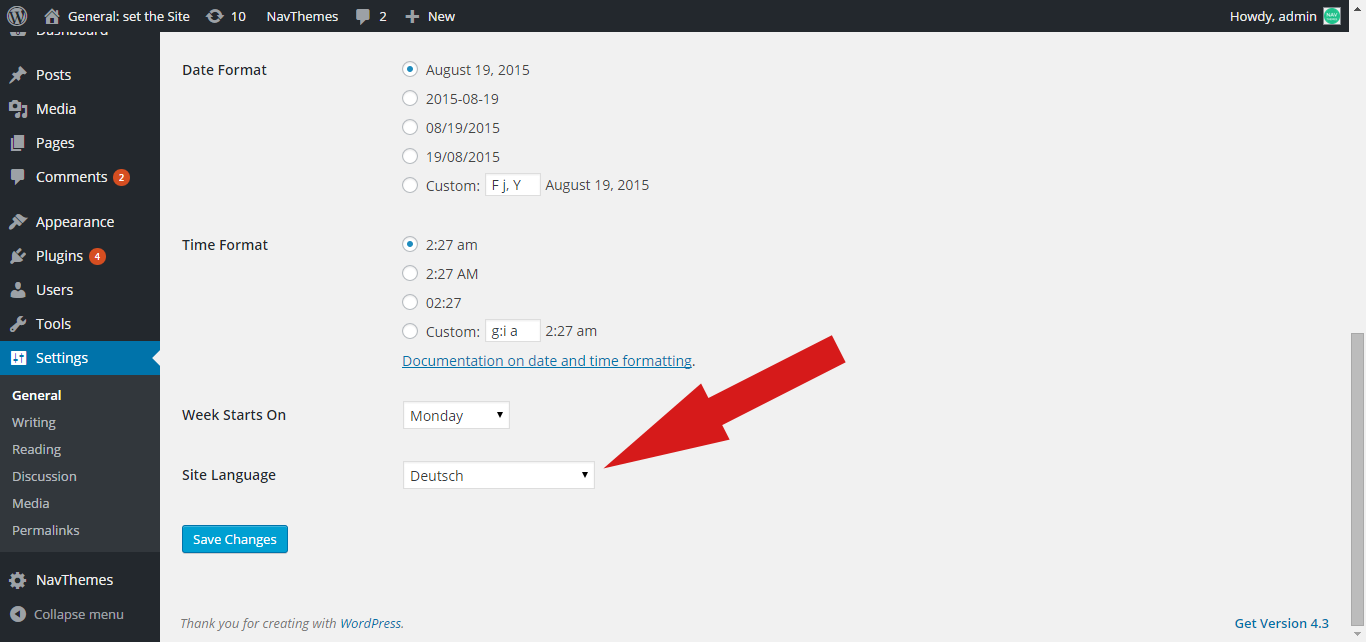Select Custom time format radio
1366x642 pixels.
[x=410, y=331]
